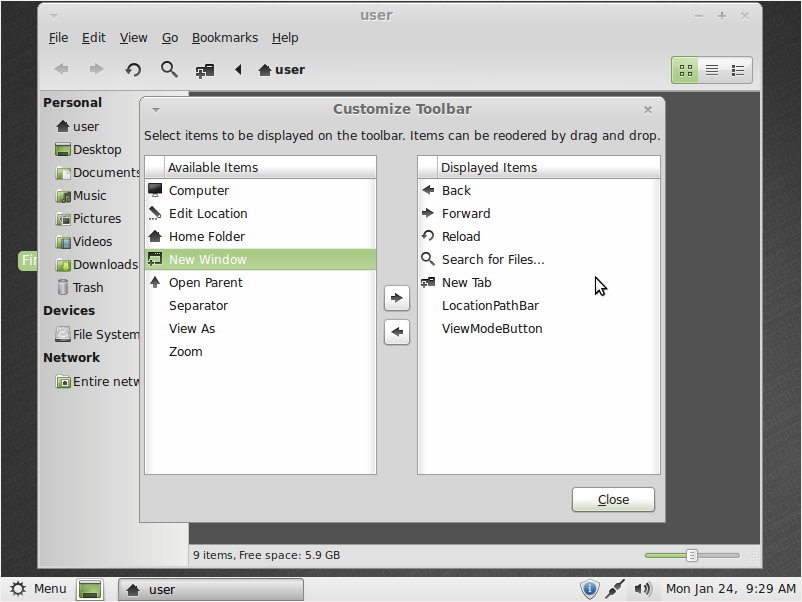
Task: Select Zoom in Available Items
Action: (260, 351)
